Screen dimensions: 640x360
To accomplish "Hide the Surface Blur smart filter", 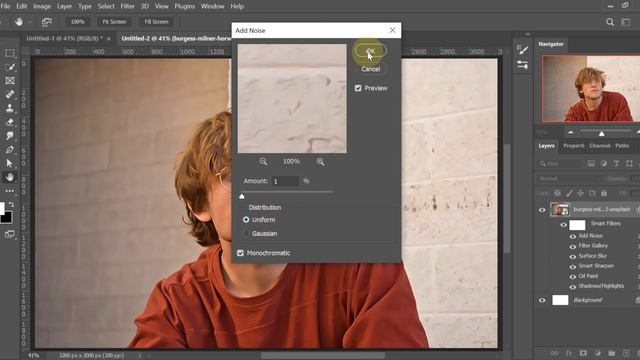I will [573, 257].
